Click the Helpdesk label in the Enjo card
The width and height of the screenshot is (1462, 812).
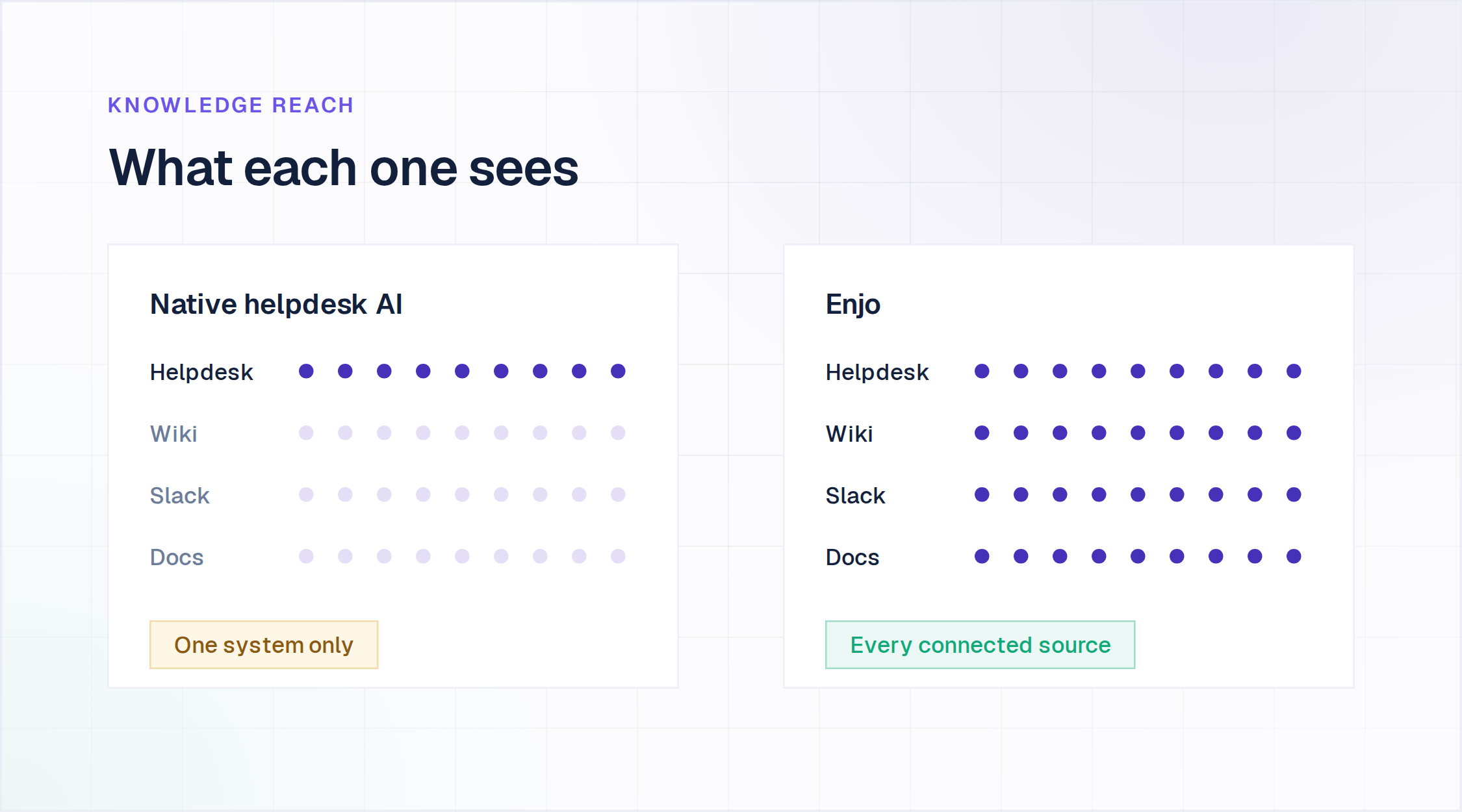877,372
